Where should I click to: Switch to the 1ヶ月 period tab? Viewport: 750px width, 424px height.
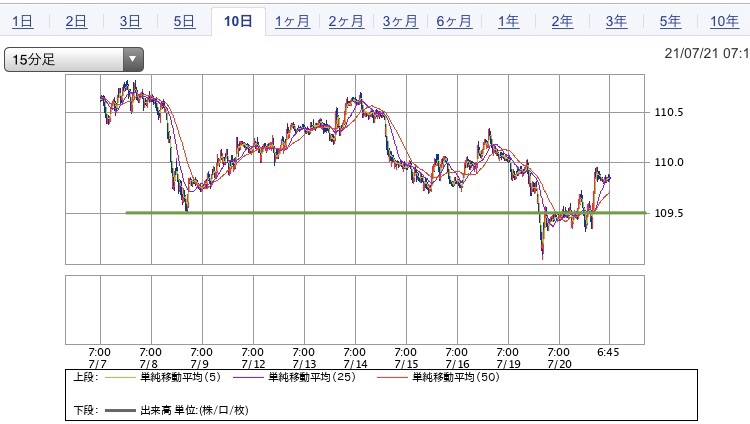(x=292, y=22)
